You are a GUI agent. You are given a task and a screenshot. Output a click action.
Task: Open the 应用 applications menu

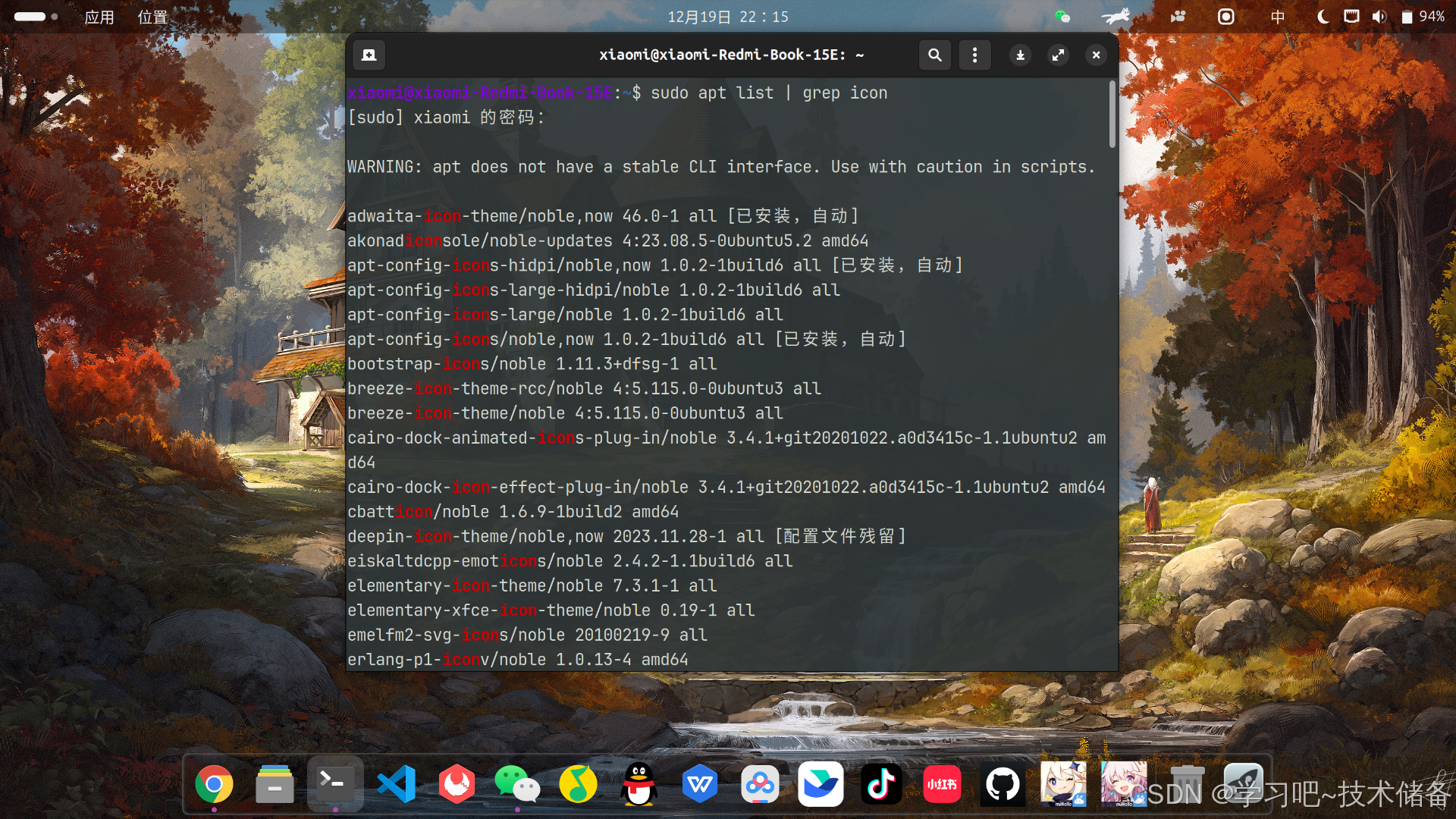[x=99, y=17]
